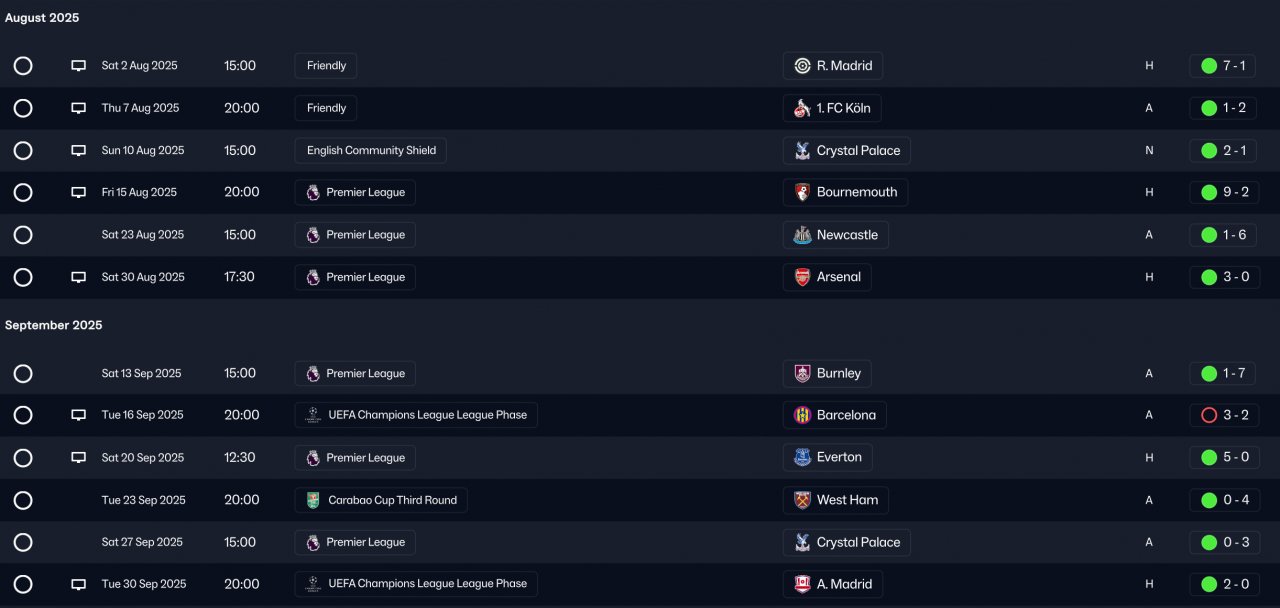Click the West Ham club crest

(802, 500)
